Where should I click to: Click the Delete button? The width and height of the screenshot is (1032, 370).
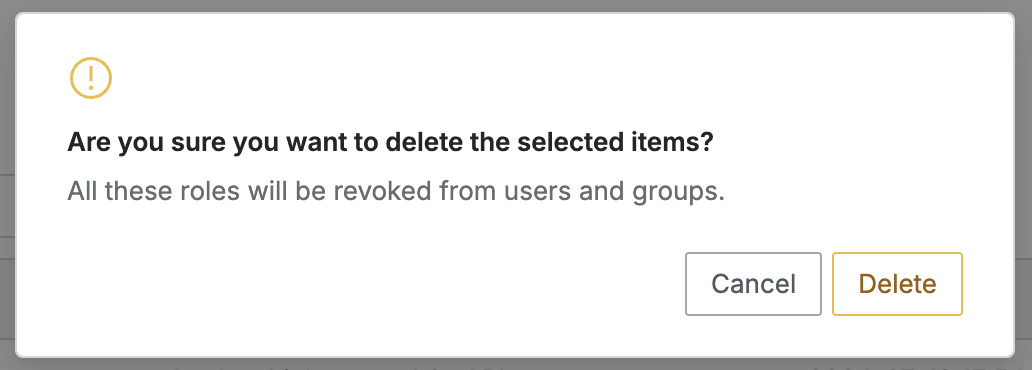point(897,284)
